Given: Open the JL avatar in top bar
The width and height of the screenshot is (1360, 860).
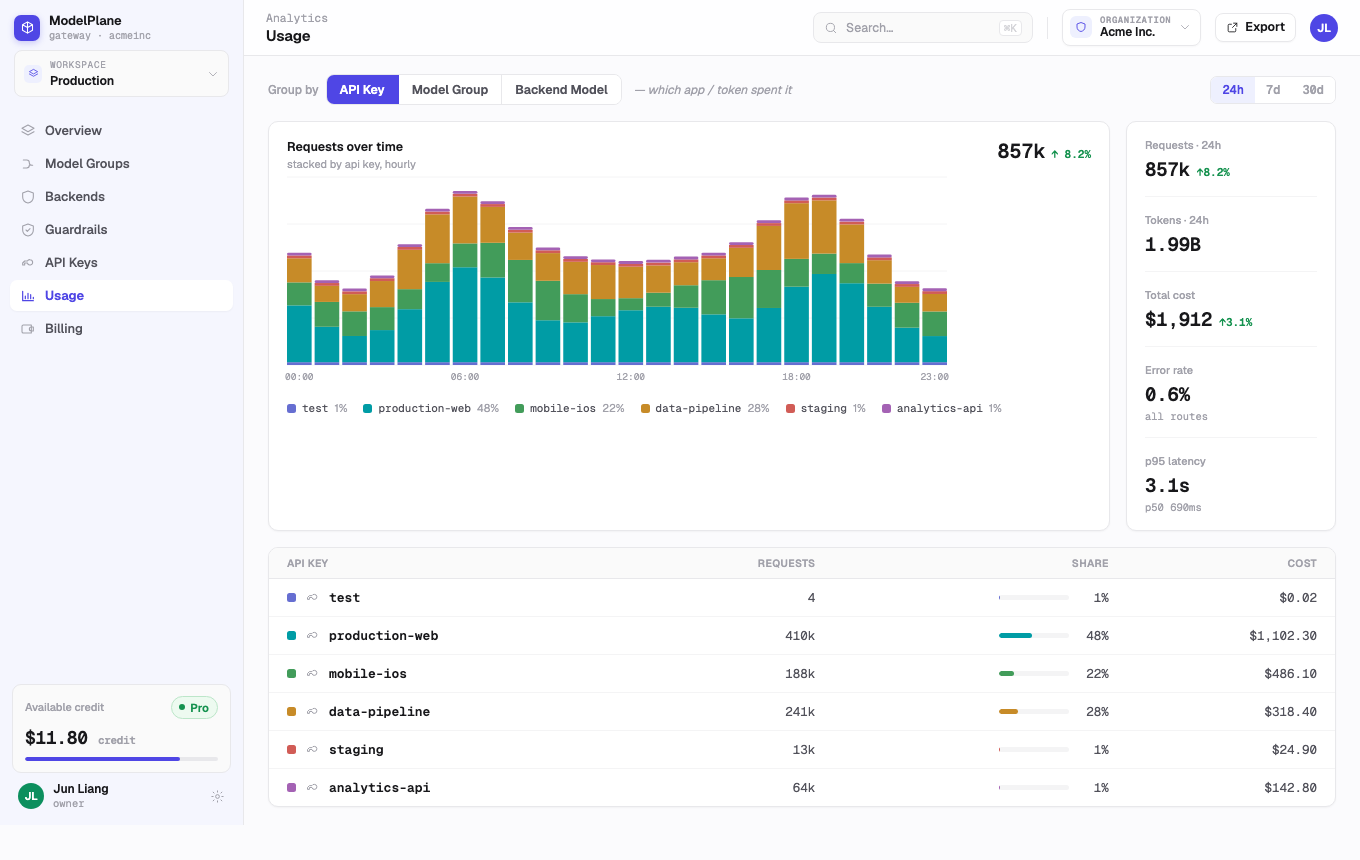Looking at the screenshot, I should tap(1324, 28).
